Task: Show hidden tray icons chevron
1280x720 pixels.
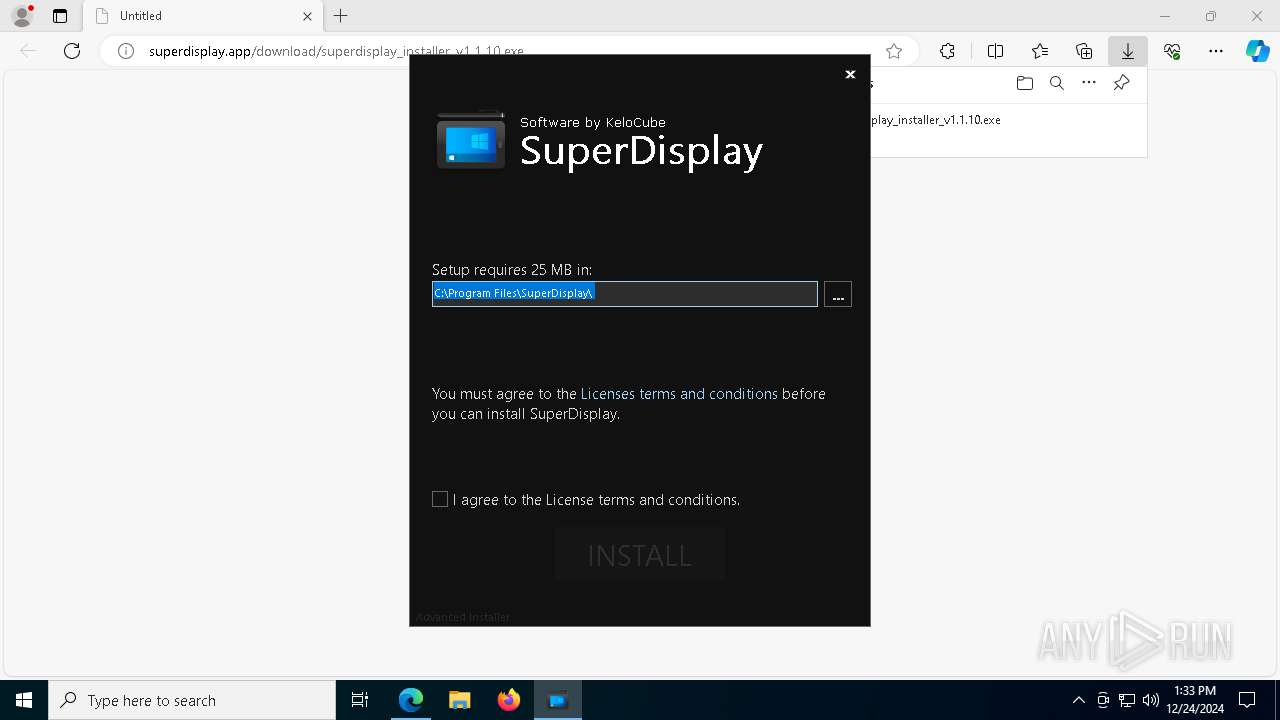Action: 1078,700
